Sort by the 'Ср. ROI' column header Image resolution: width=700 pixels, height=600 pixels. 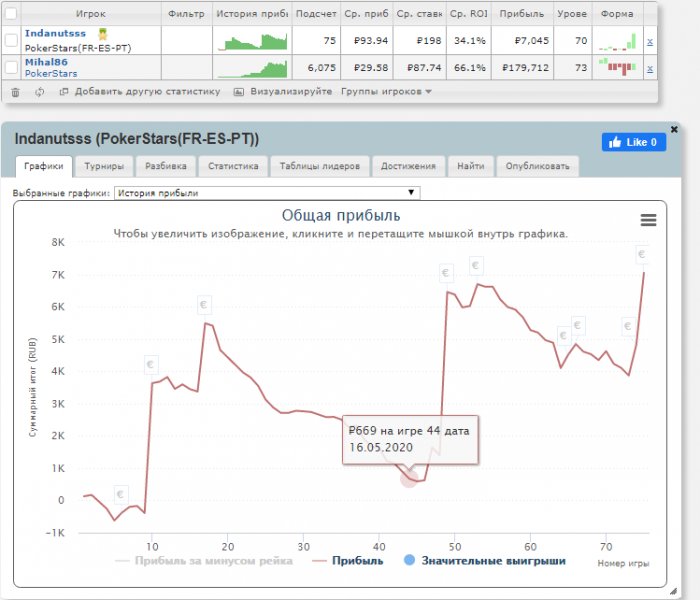(x=468, y=14)
